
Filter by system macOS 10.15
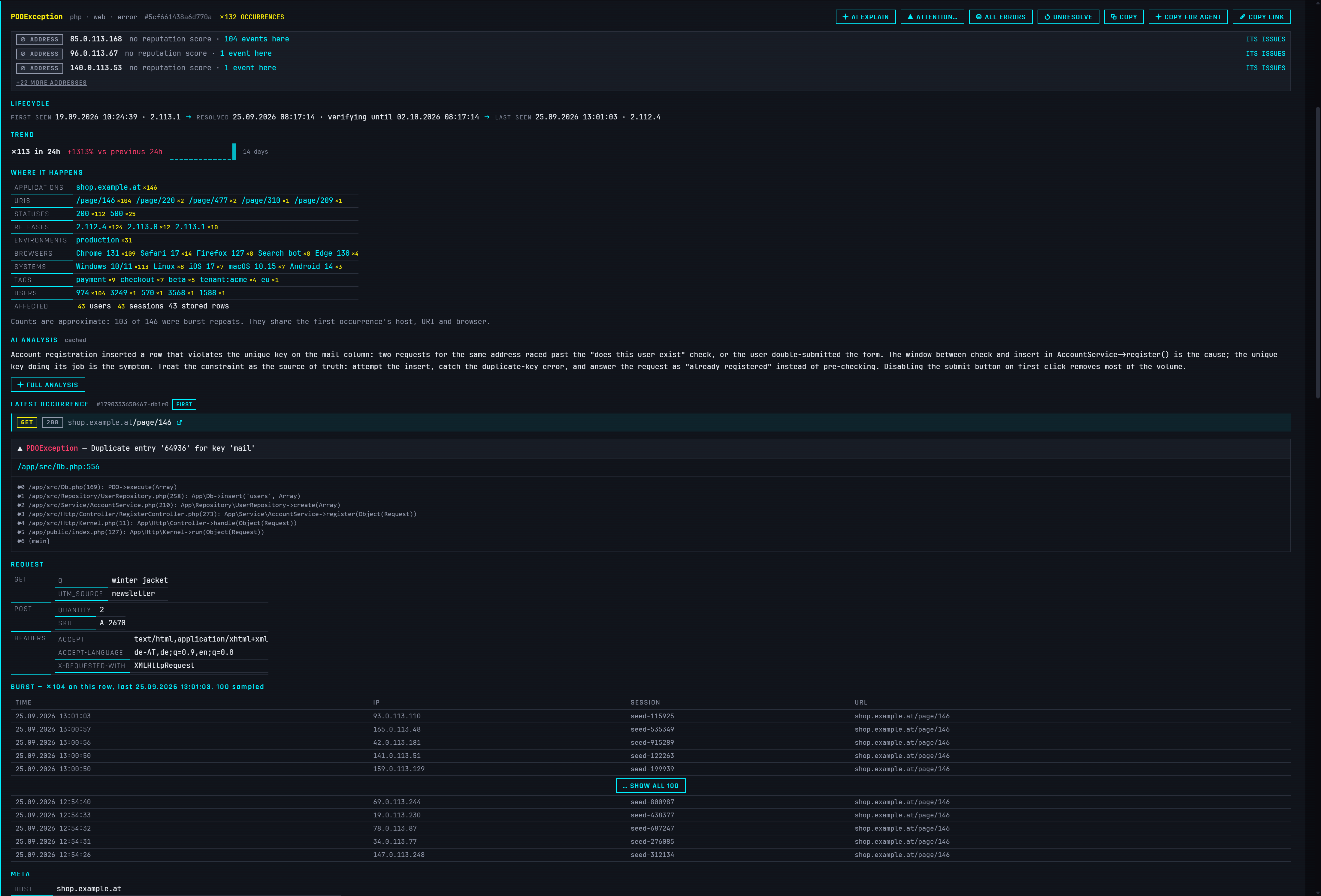252,266
